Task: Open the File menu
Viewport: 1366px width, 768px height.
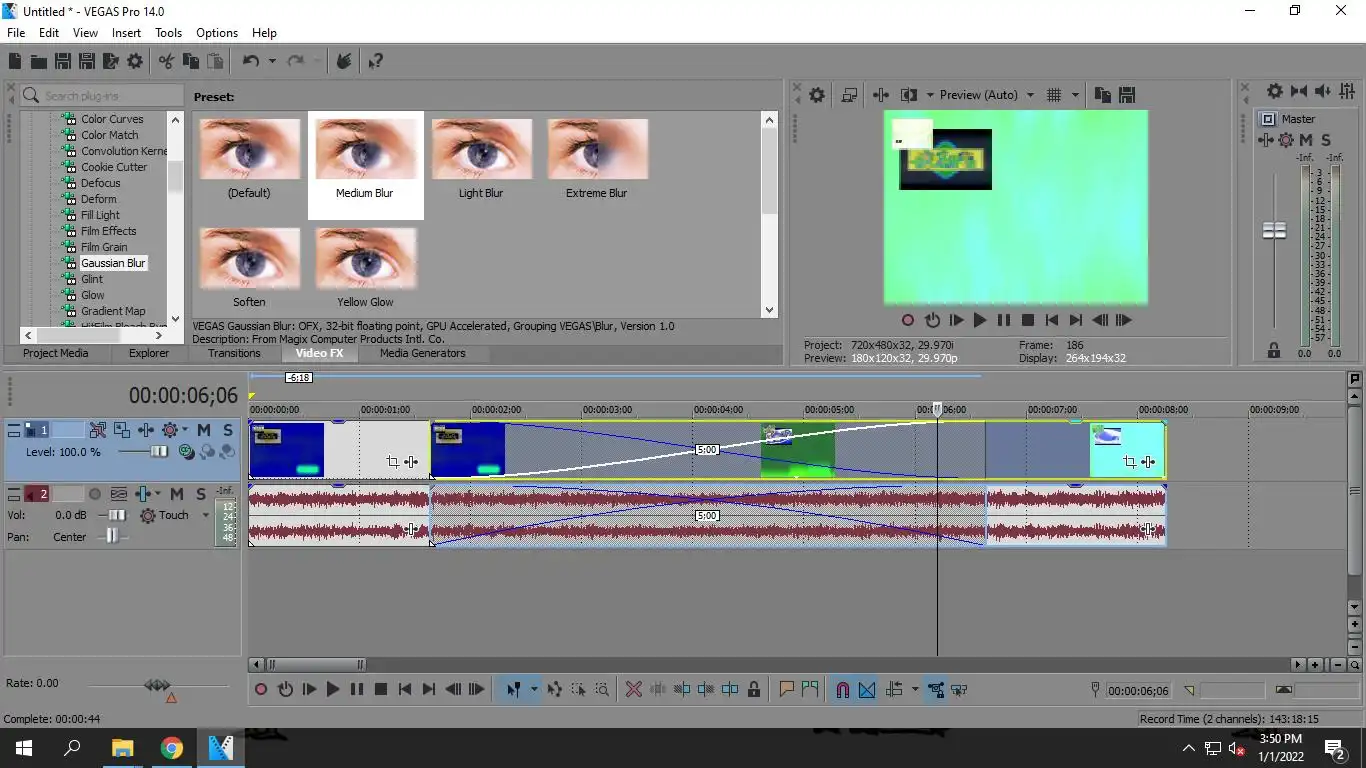Action: tap(16, 33)
